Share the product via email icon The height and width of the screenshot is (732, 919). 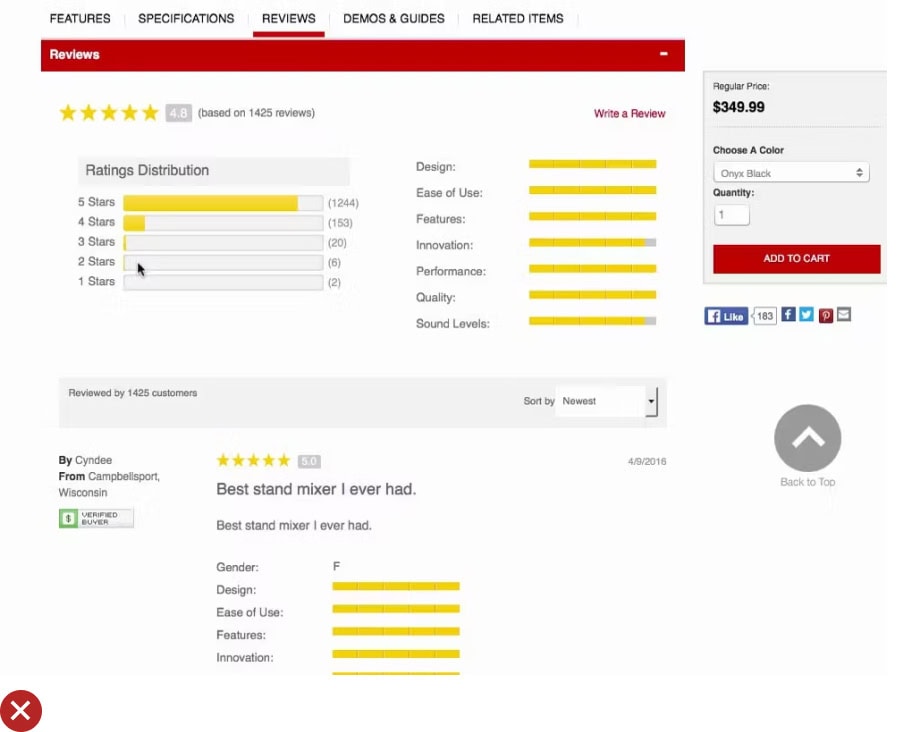[844, 315]
